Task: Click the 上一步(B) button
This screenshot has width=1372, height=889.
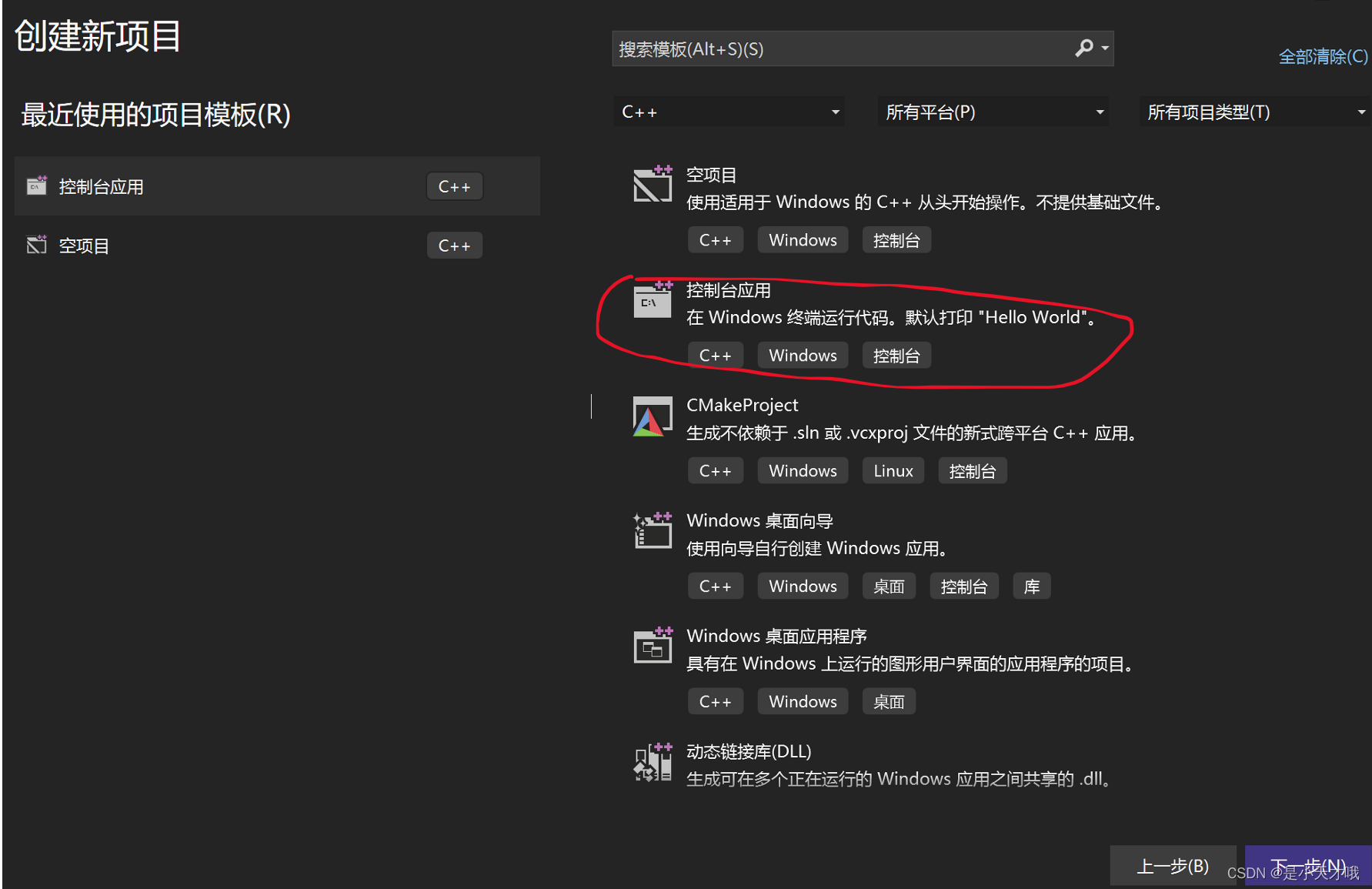Action: [1173, 865]
